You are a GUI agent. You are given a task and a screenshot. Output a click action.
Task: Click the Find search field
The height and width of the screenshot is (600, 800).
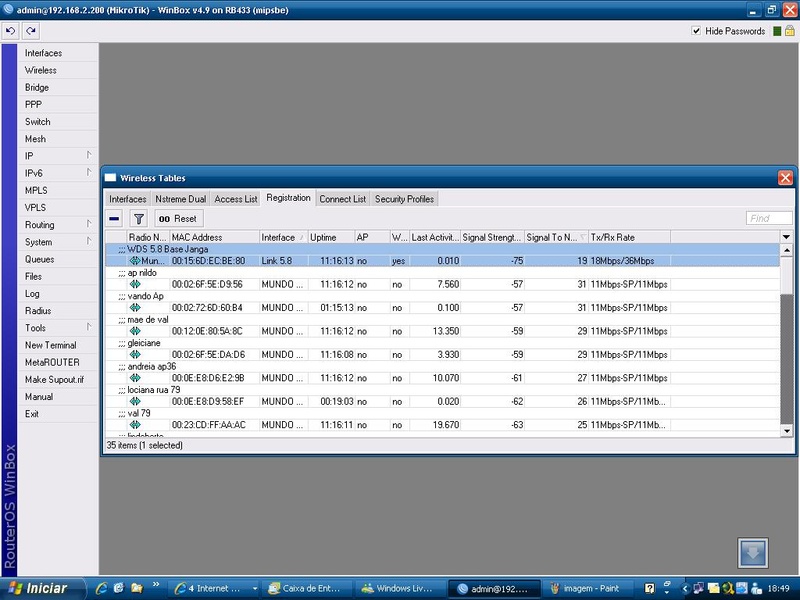(769, 218)
